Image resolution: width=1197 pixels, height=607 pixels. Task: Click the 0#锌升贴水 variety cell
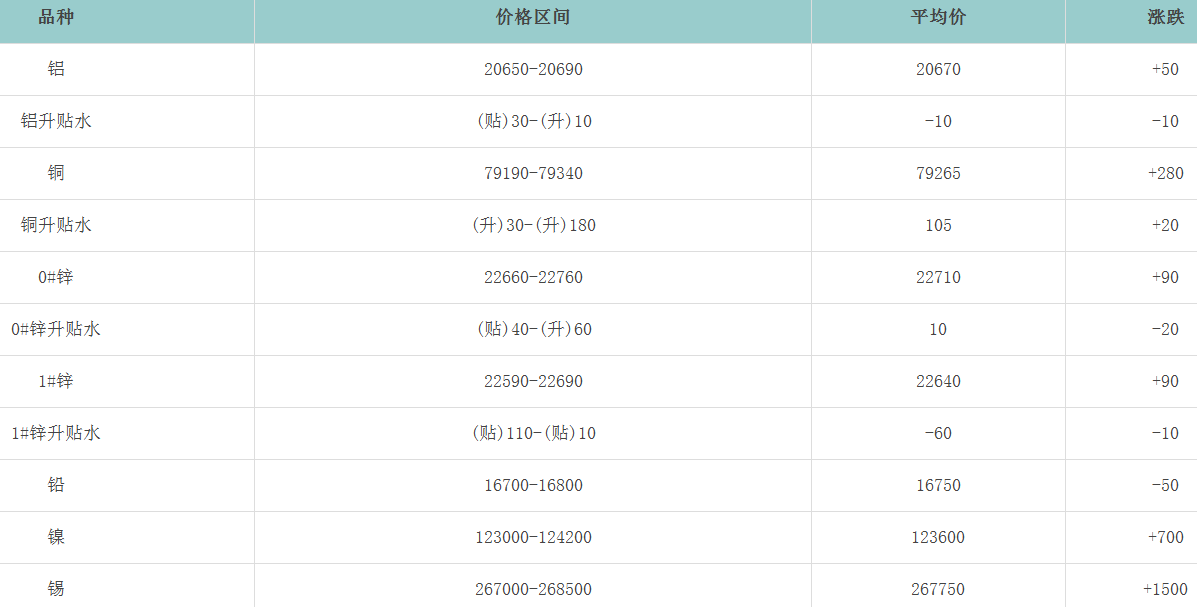tap(56, 330)
